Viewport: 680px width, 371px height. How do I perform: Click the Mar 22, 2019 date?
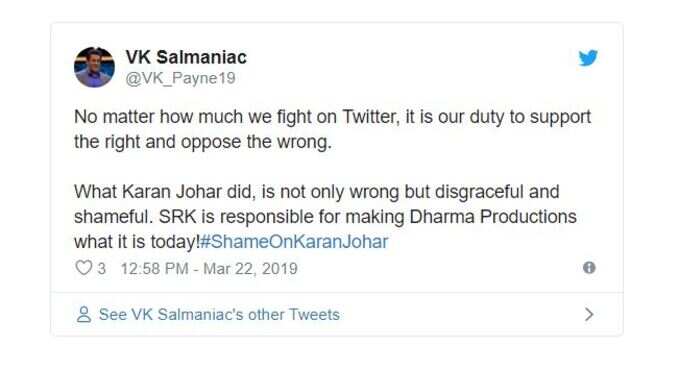coord(250,269)
